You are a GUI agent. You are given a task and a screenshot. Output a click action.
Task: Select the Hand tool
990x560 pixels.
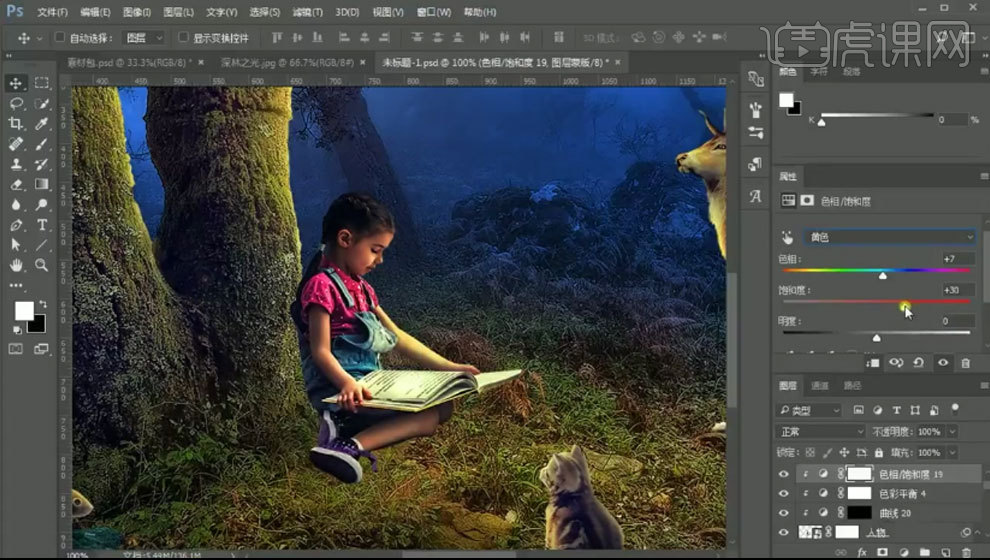(16, 265)
